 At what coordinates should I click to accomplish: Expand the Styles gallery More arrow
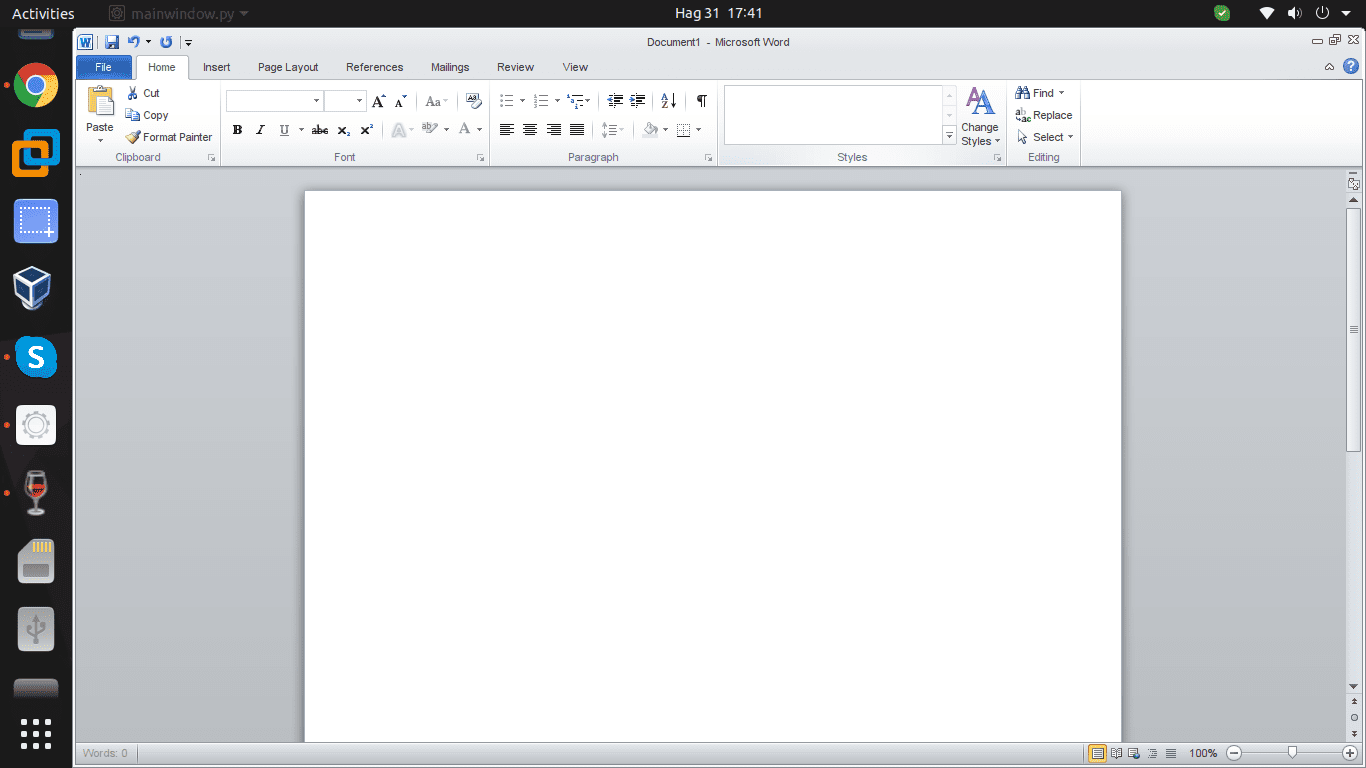(x=950, y=136)
